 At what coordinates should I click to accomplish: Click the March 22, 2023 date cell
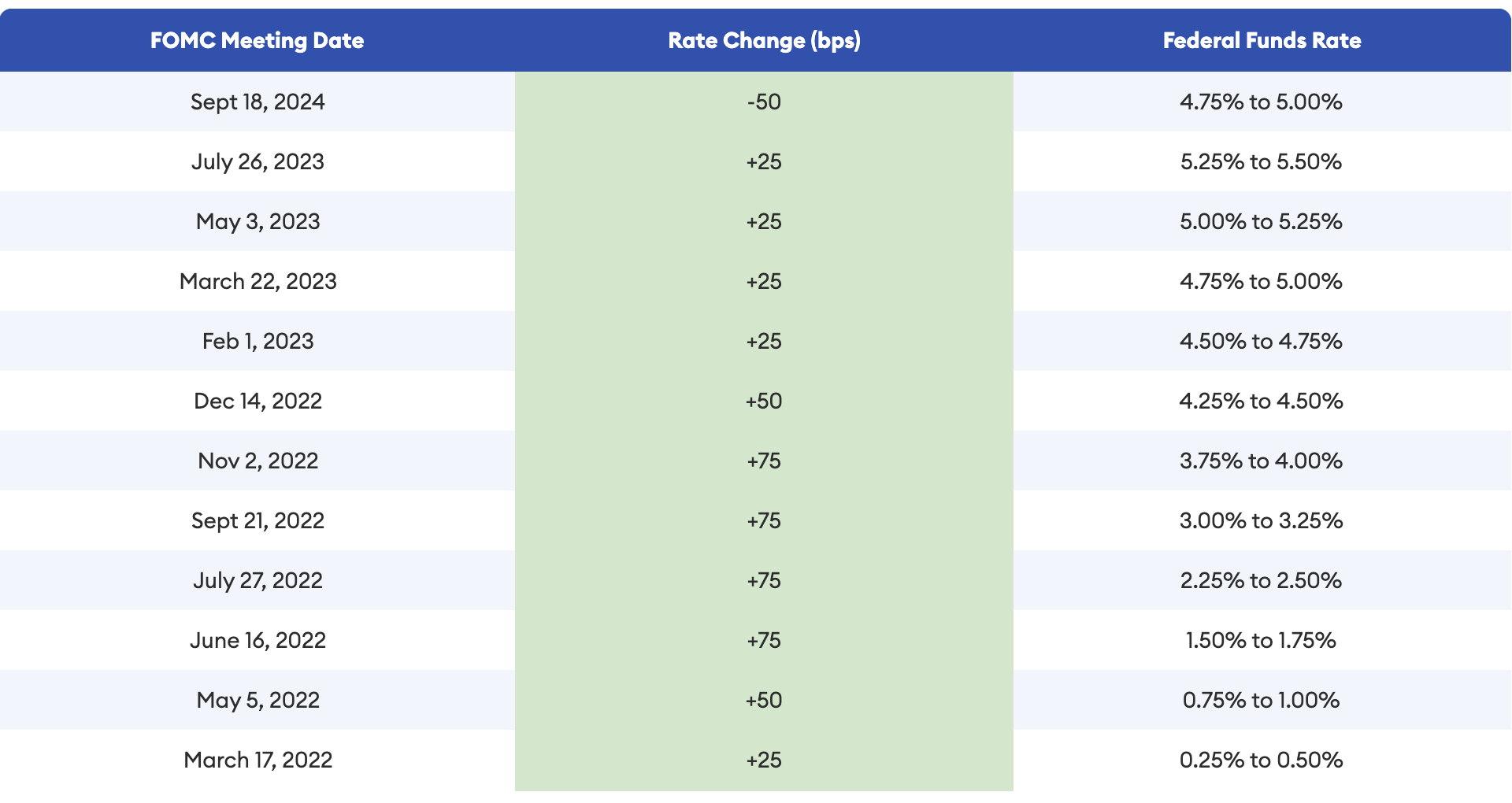click(x=258, y=281)
